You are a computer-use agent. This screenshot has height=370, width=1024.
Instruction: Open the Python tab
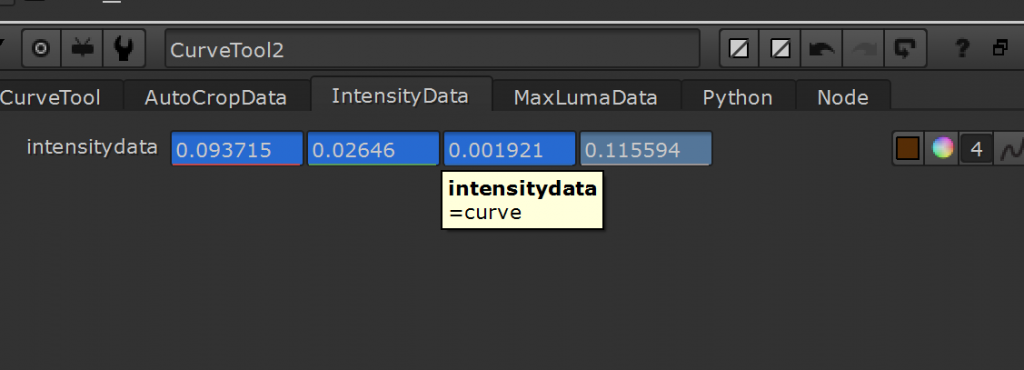(x=738, y=98)
